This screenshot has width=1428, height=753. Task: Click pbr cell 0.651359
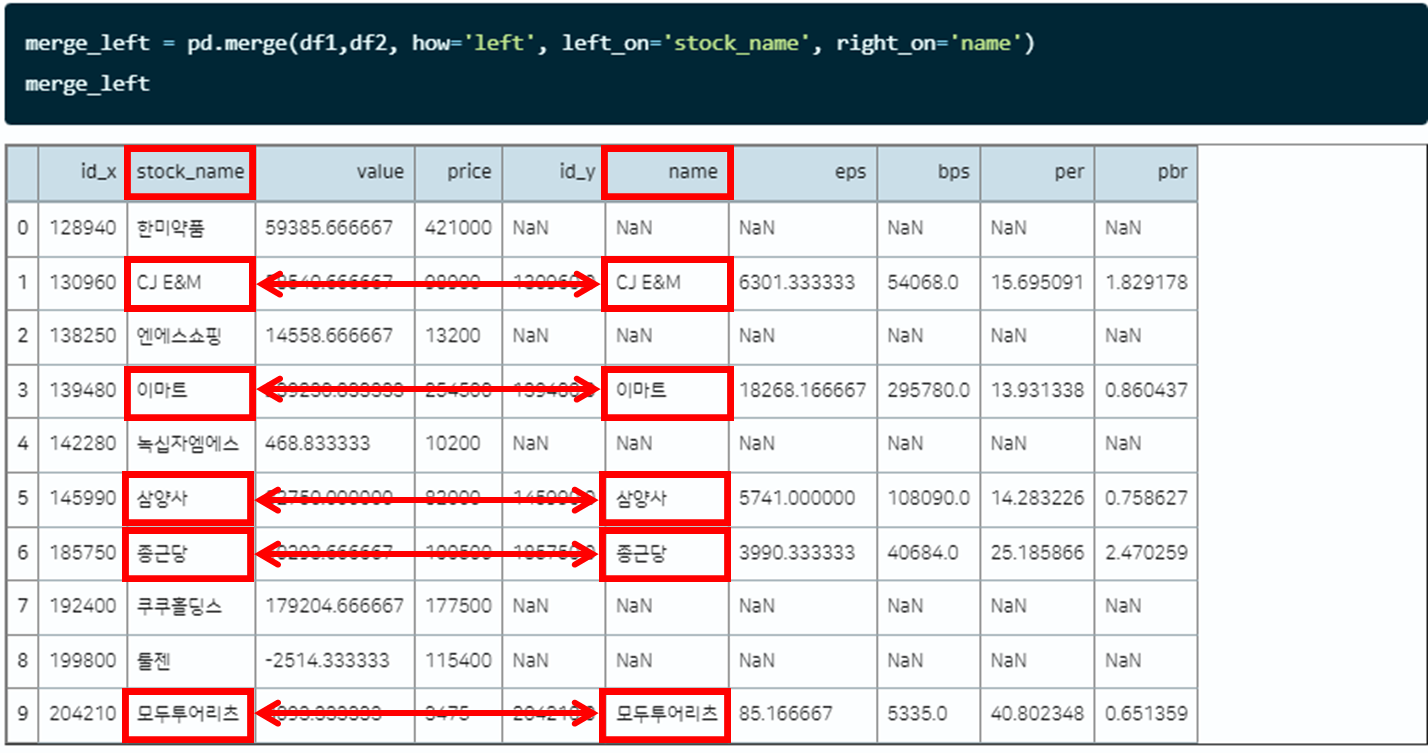(x=1146, y=714)
